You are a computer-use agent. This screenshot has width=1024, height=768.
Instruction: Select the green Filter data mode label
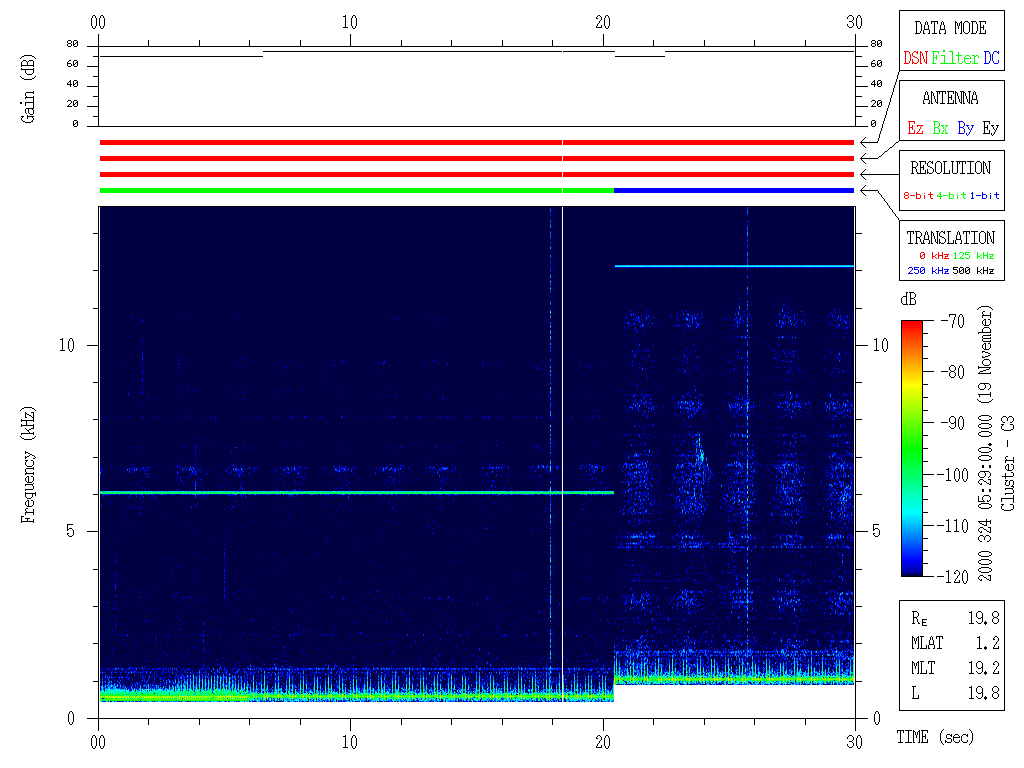(955, 59)
